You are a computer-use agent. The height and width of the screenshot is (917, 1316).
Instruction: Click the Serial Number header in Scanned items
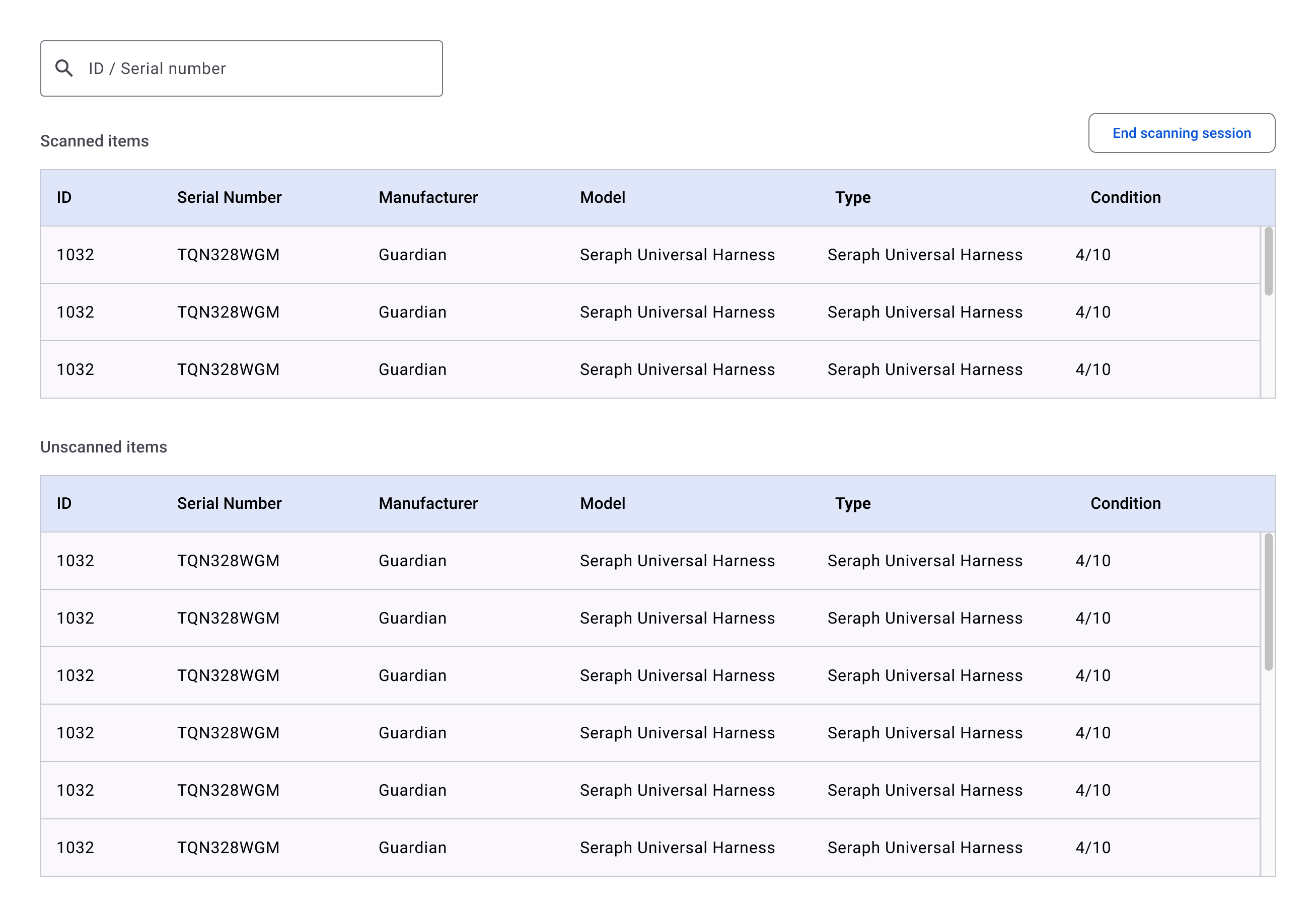coord(229,197)
